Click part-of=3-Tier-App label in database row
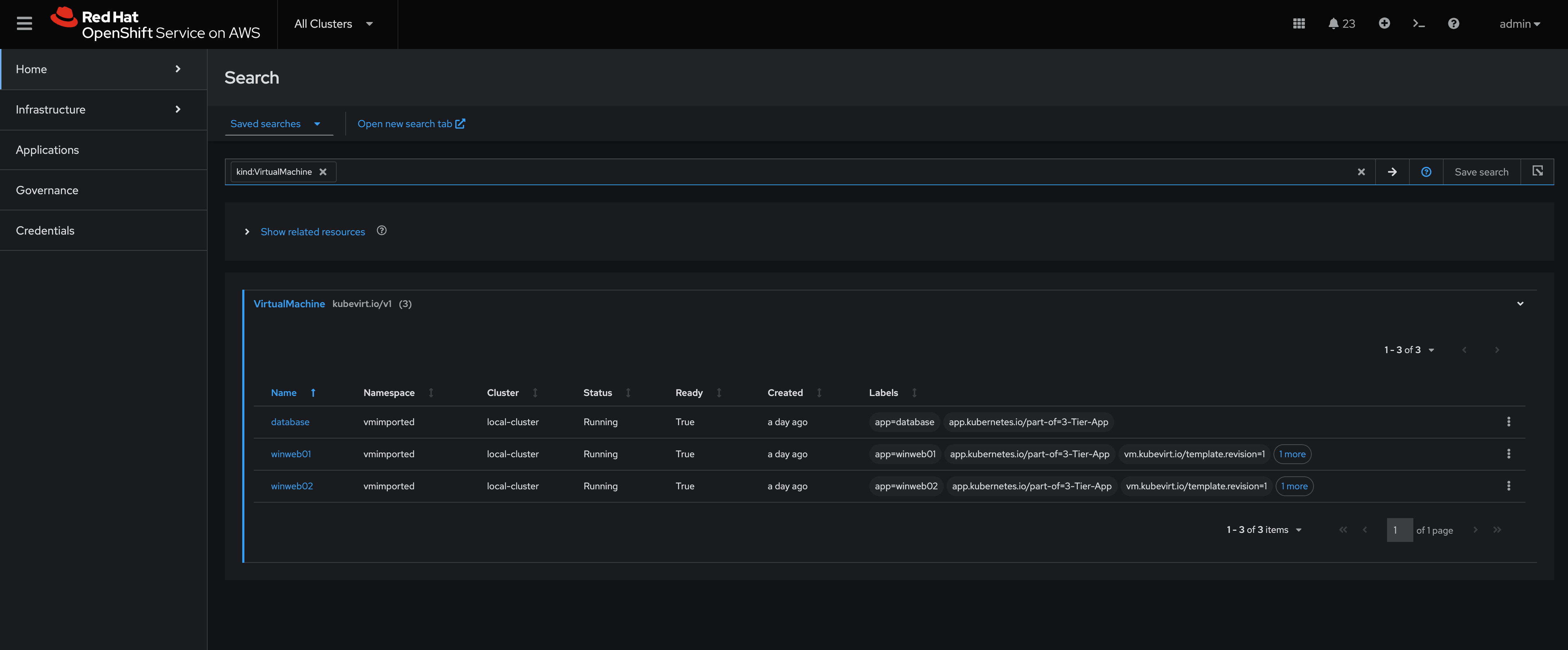This screenshot has height=650, width=1568. pos(1028,422)
